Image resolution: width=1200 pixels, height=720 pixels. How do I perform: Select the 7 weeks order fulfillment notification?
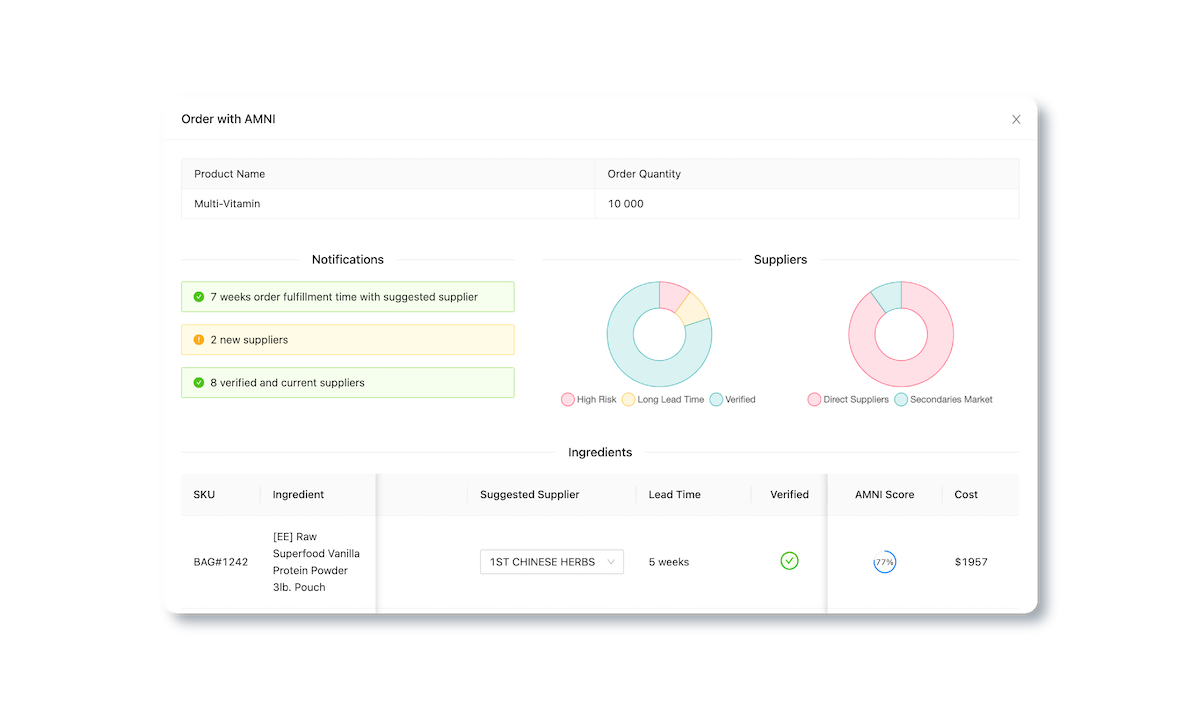[348, 297]
